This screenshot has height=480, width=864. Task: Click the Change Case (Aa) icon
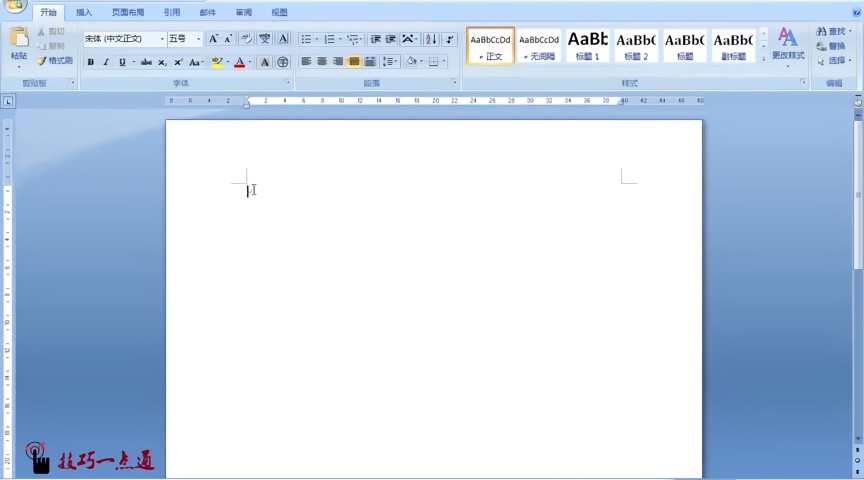coord(194,62)
